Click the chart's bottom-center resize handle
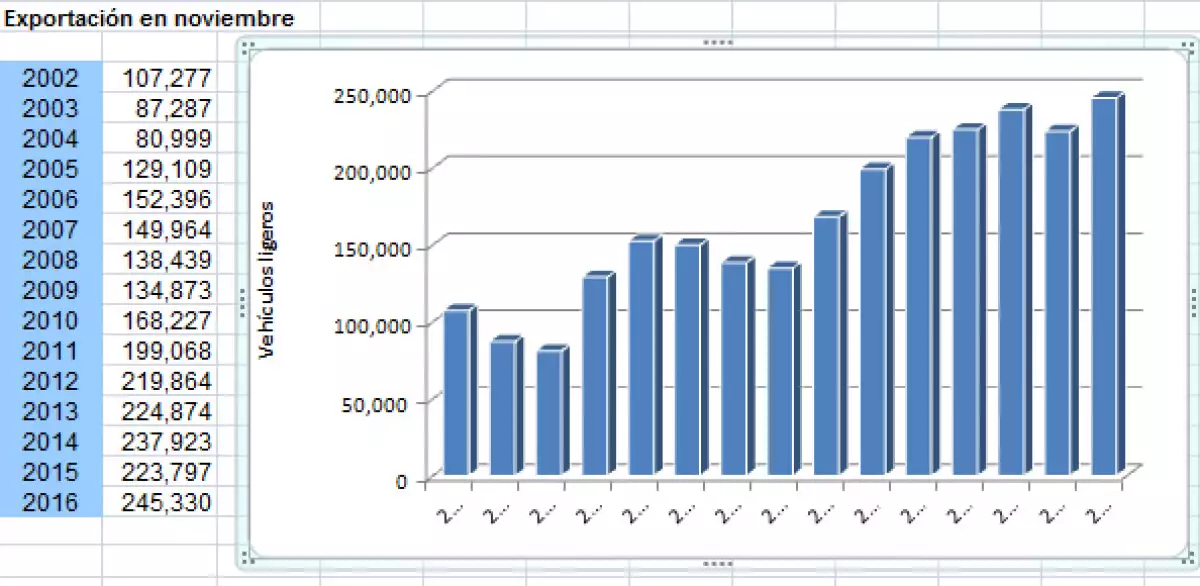 tap(718, 565)
